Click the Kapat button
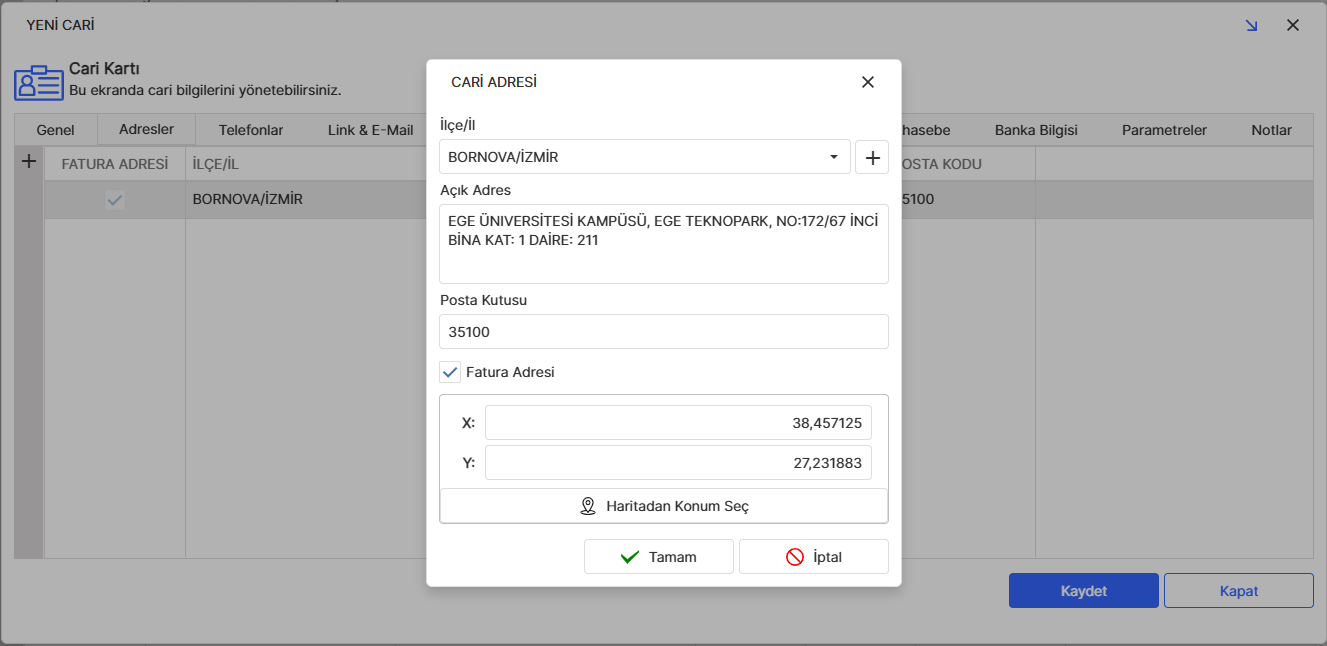 click(x=1238, y=591)
